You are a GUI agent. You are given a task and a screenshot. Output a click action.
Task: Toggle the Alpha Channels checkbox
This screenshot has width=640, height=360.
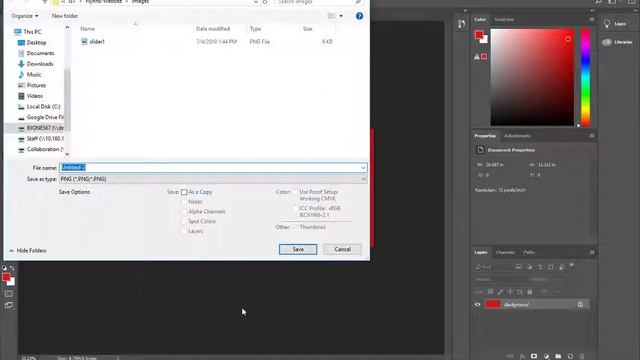tap(184, 212)
